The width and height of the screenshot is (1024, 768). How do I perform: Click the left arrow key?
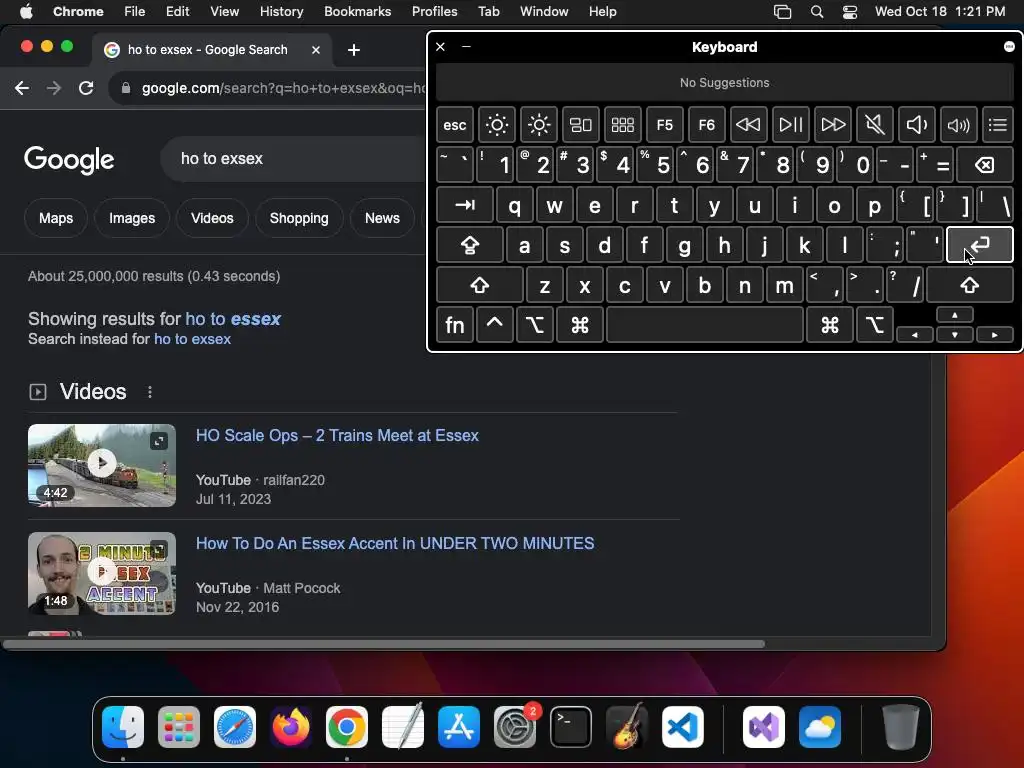pyautogui.click(x=914, y=334)
